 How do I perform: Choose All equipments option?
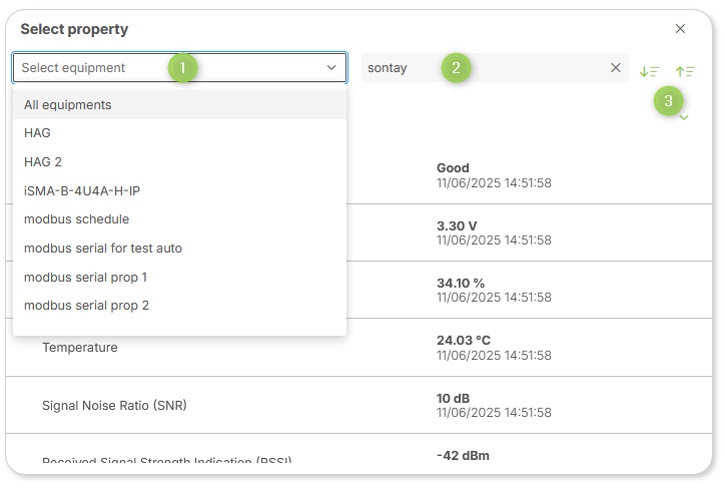179,105
